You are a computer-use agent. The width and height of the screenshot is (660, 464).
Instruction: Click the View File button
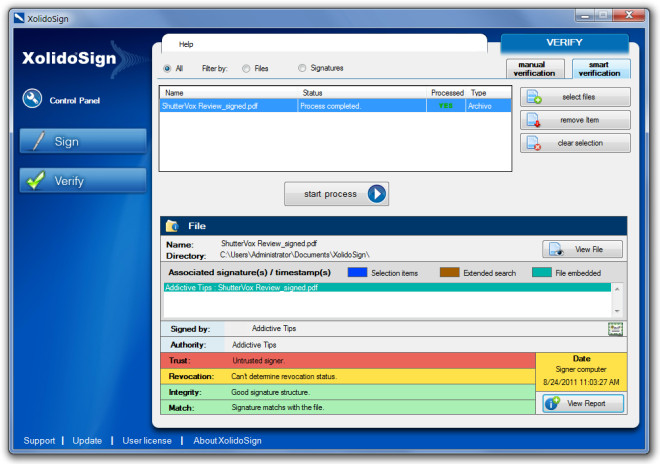[x=582, y=249]
